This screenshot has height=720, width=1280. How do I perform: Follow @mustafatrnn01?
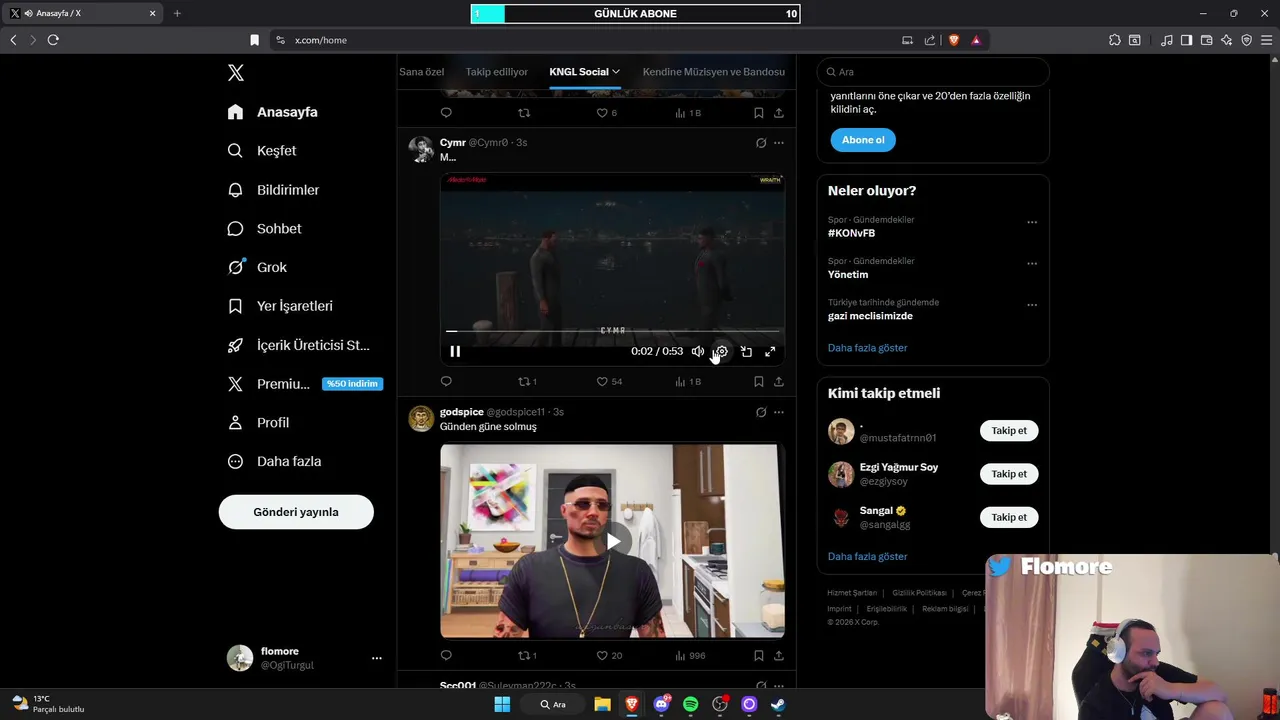[1009, 431]
